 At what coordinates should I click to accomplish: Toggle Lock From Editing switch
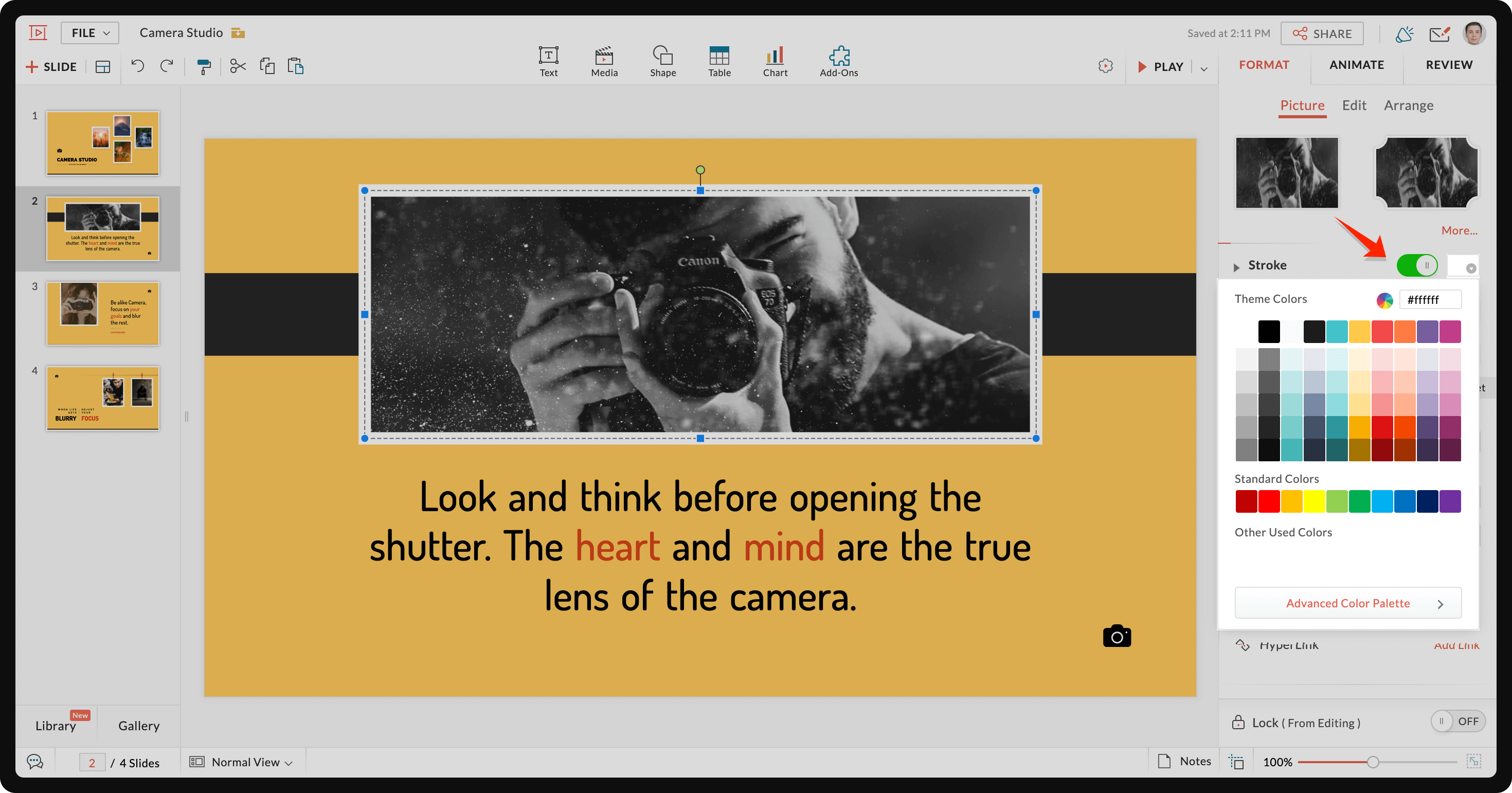(x=1457, y=722)
